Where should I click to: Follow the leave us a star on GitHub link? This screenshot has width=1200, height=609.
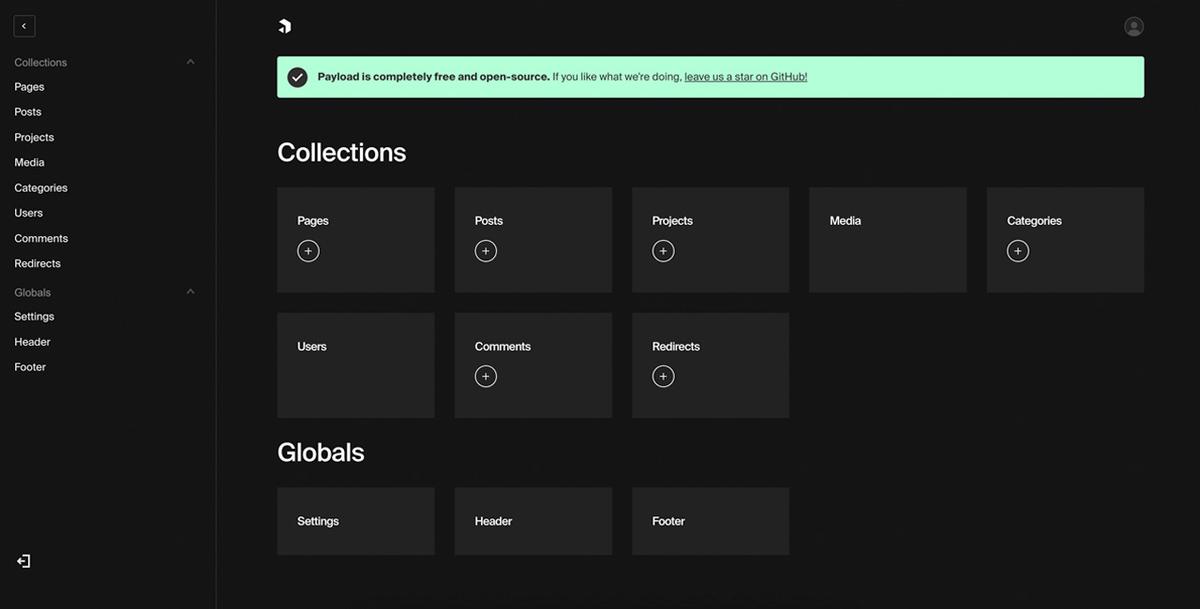tap(744, 76)
